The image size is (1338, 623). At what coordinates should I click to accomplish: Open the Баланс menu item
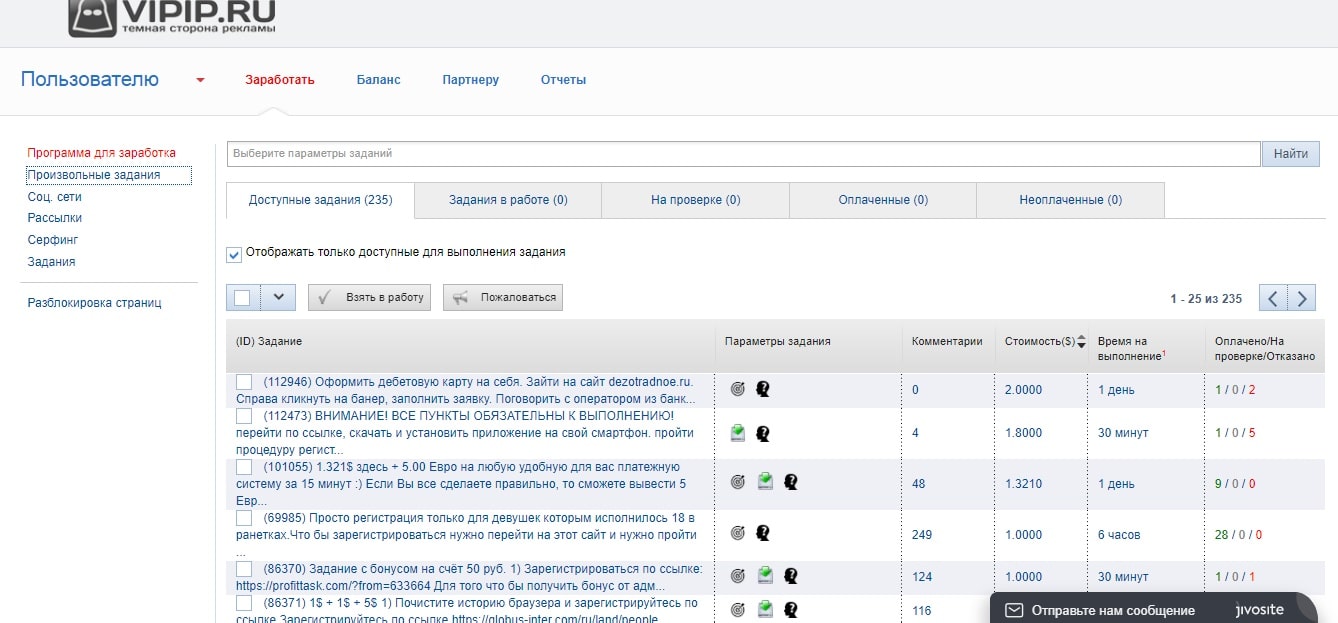tap(378, 79)
